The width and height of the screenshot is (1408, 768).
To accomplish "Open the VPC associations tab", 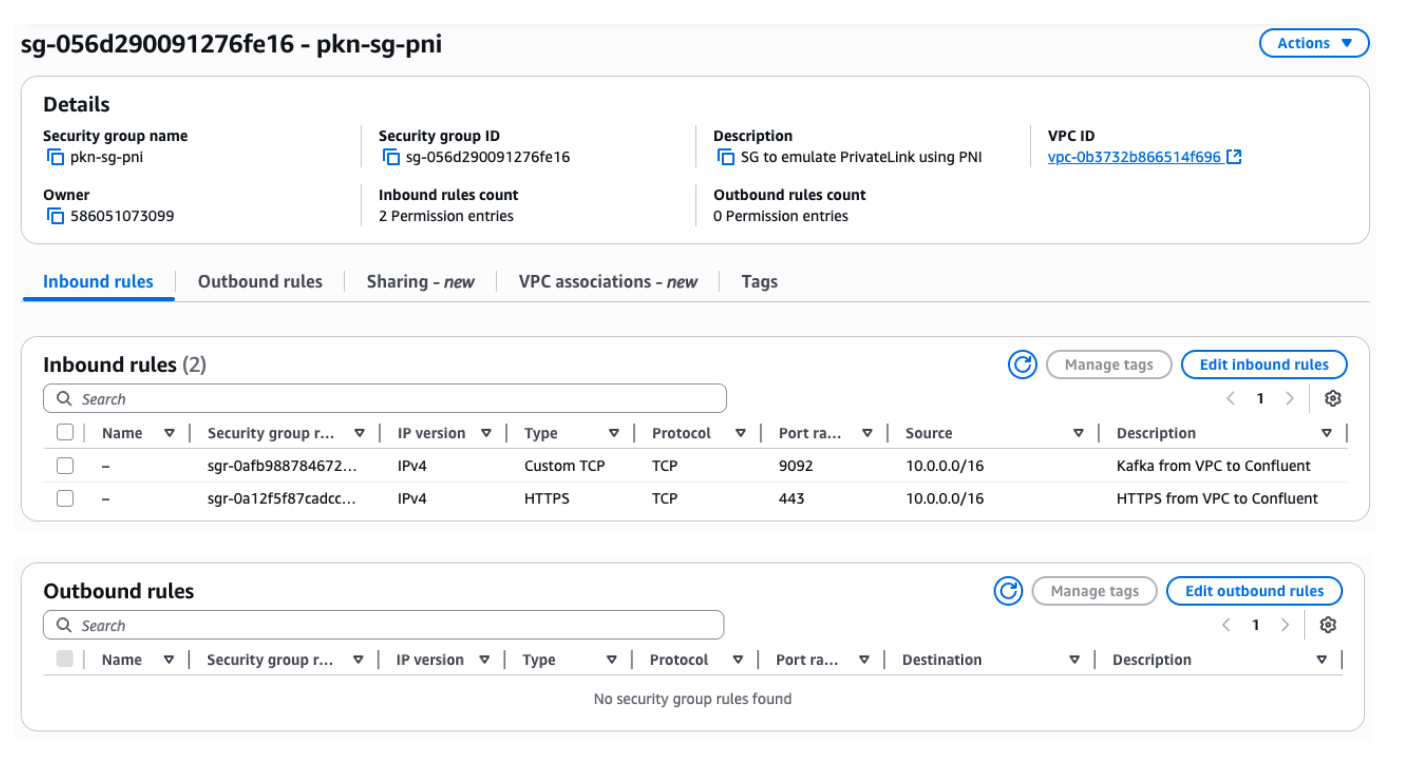I will click(x=607, y=281).
